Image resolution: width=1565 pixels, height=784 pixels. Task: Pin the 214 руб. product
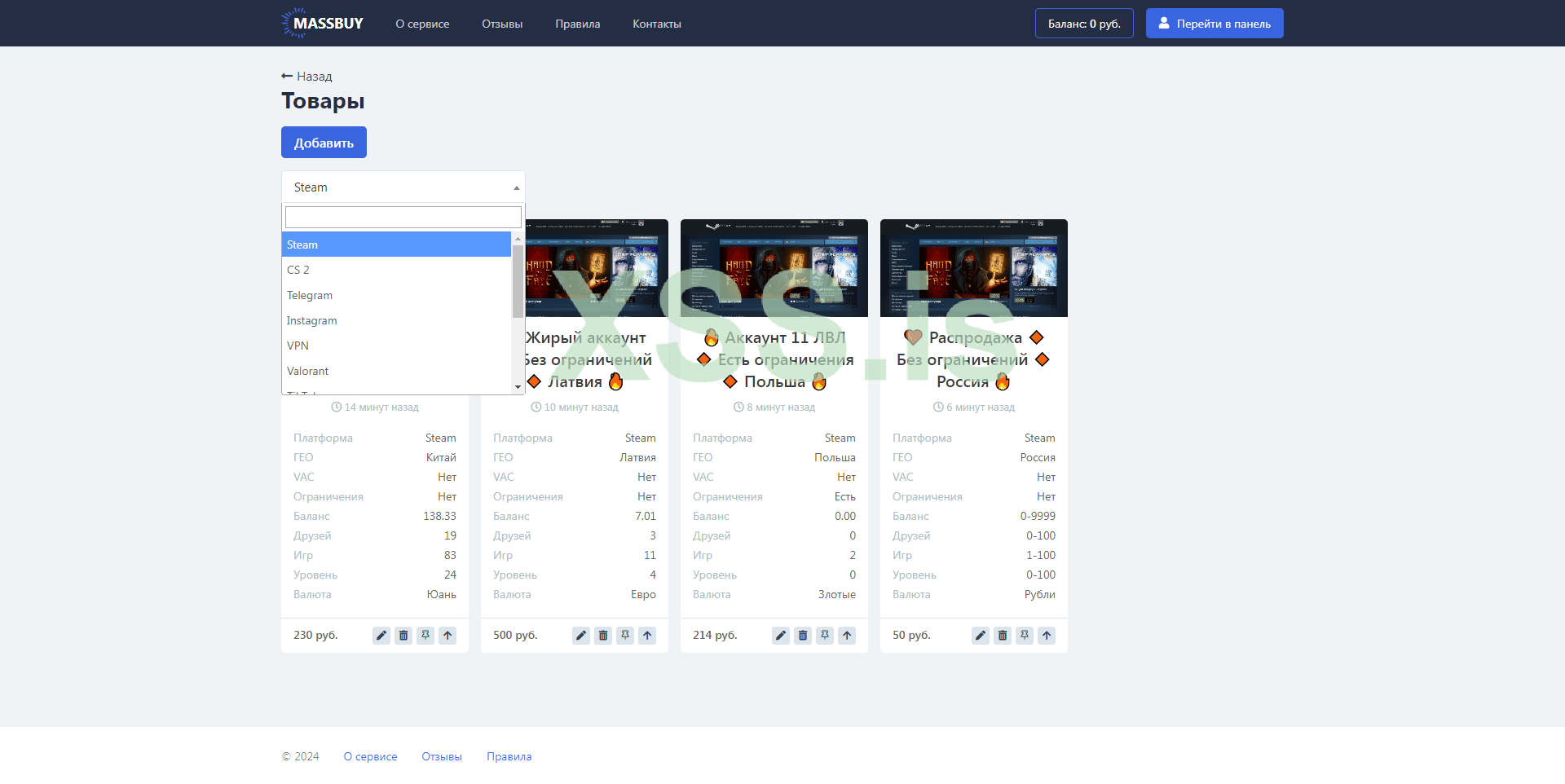[825, 636]
